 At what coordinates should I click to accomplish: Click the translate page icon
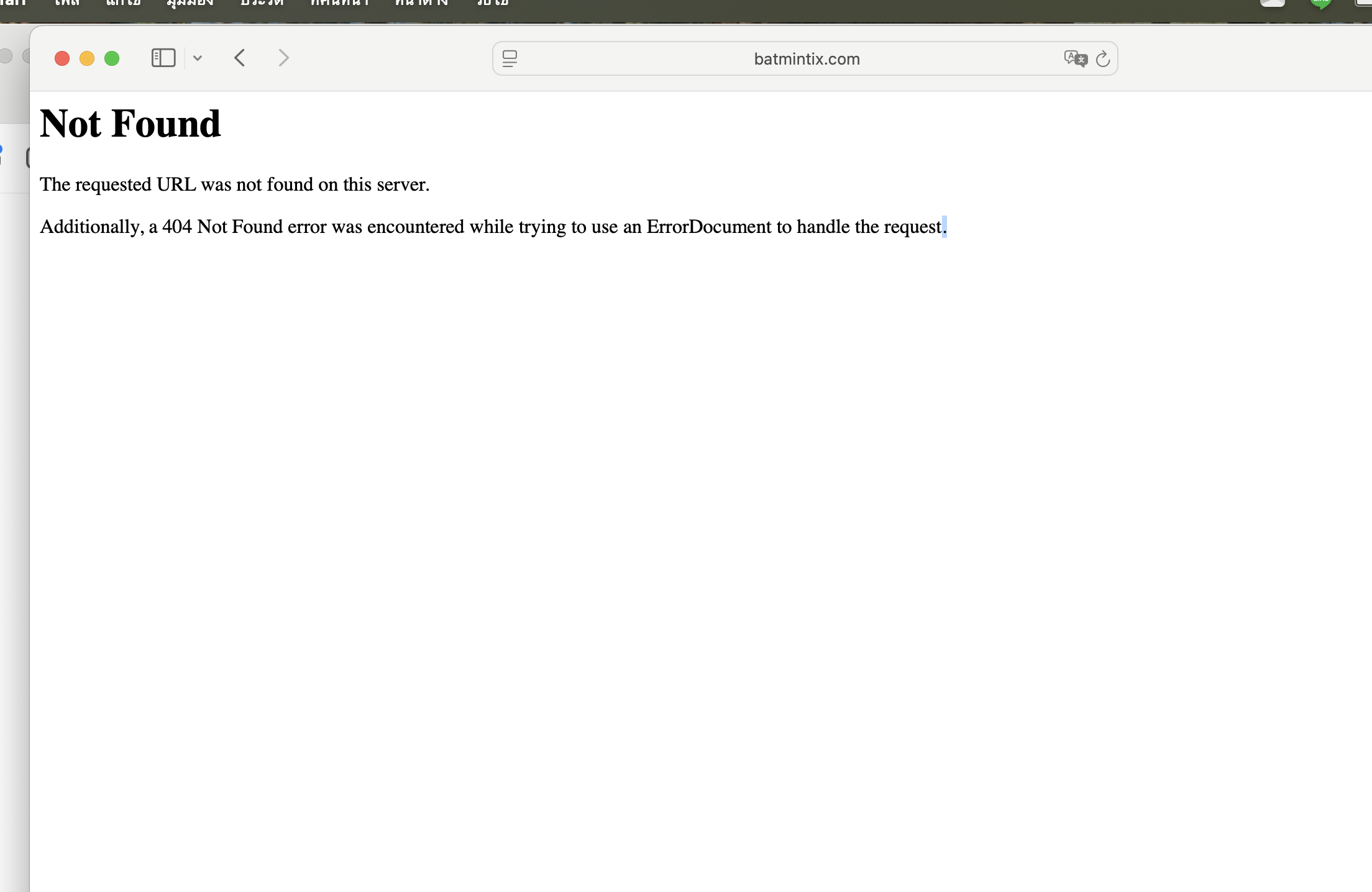tap(1075, 59)
